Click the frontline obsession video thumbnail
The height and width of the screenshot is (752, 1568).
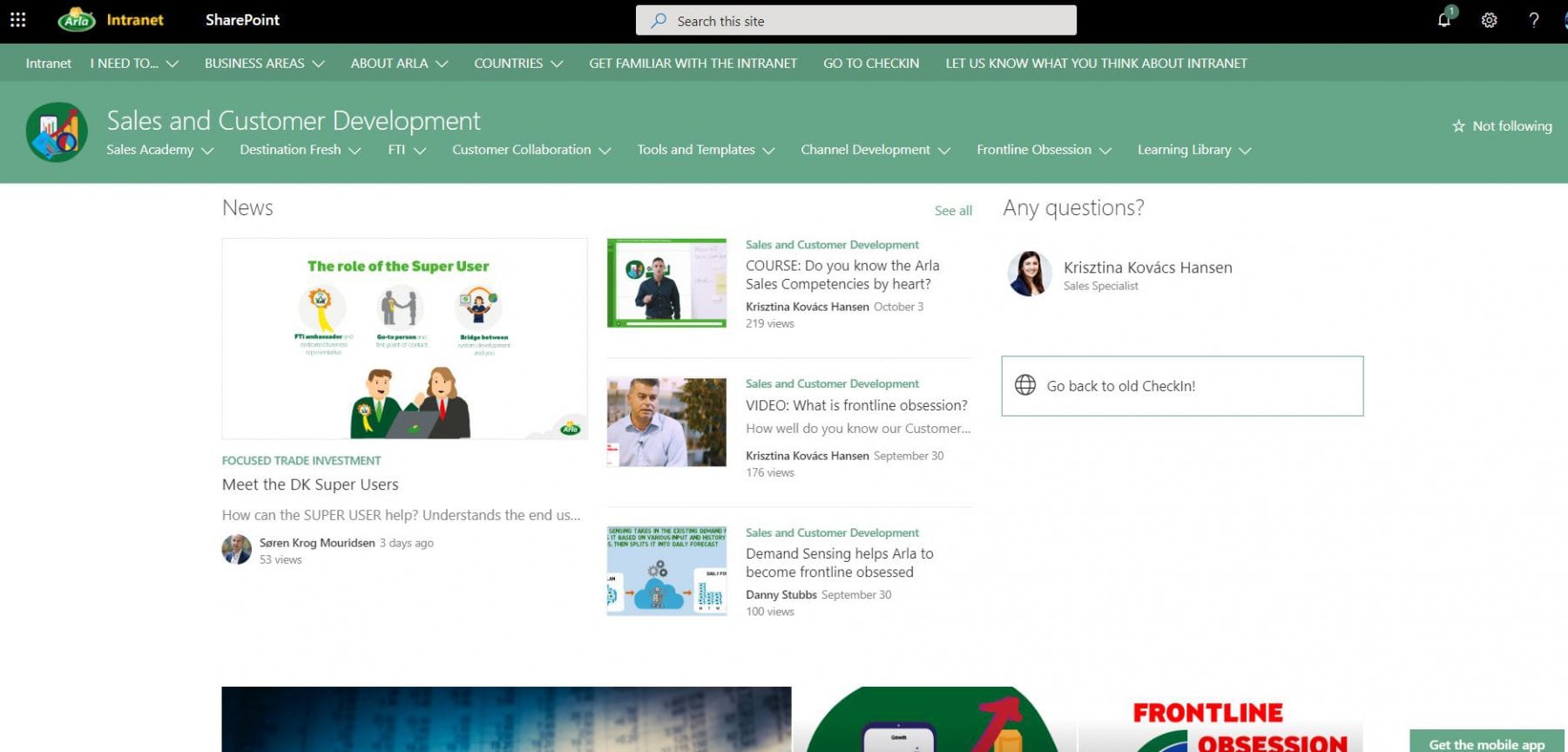[666, 423]
